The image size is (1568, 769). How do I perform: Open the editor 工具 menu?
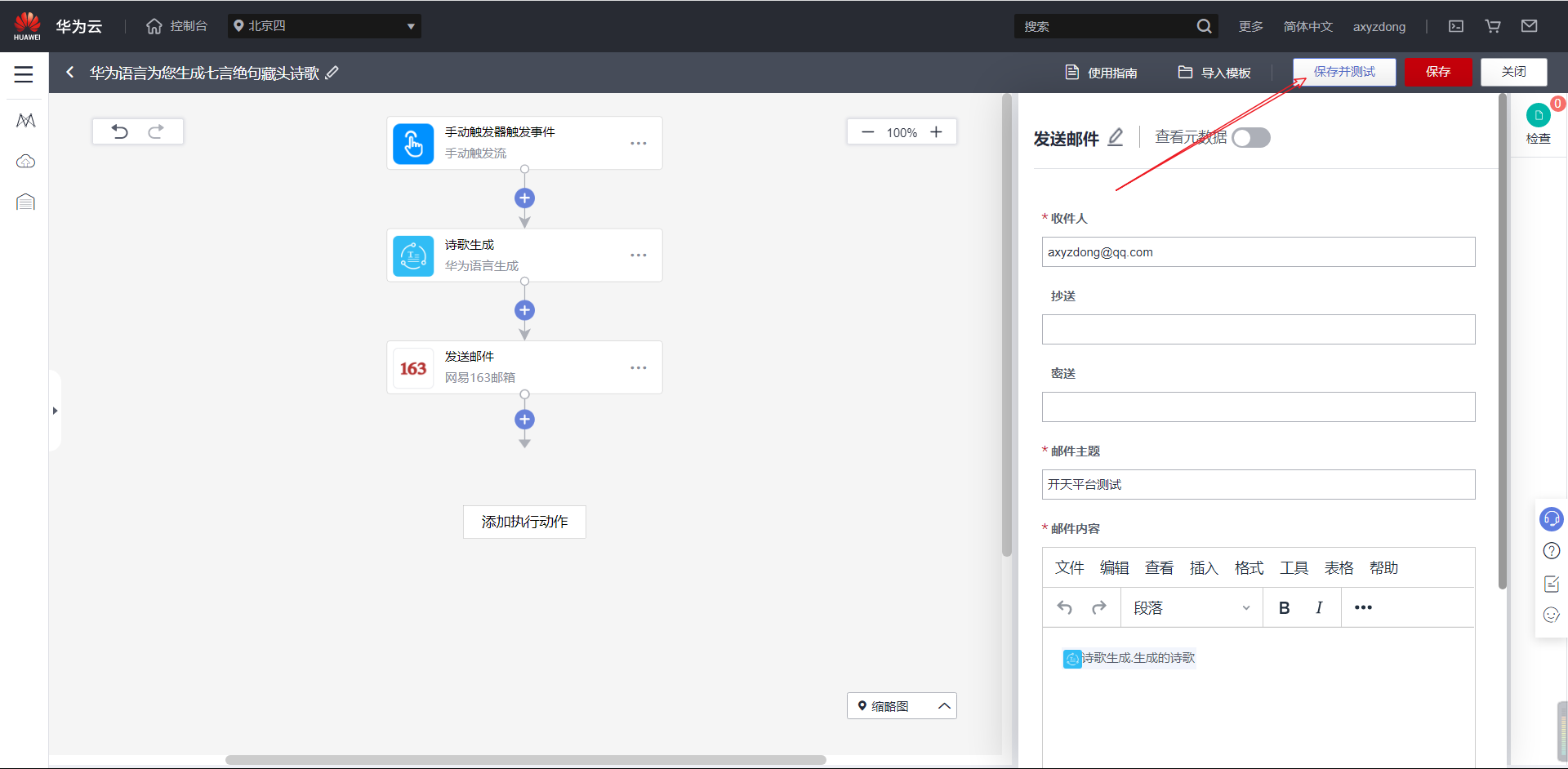(x=1294, y=567)
